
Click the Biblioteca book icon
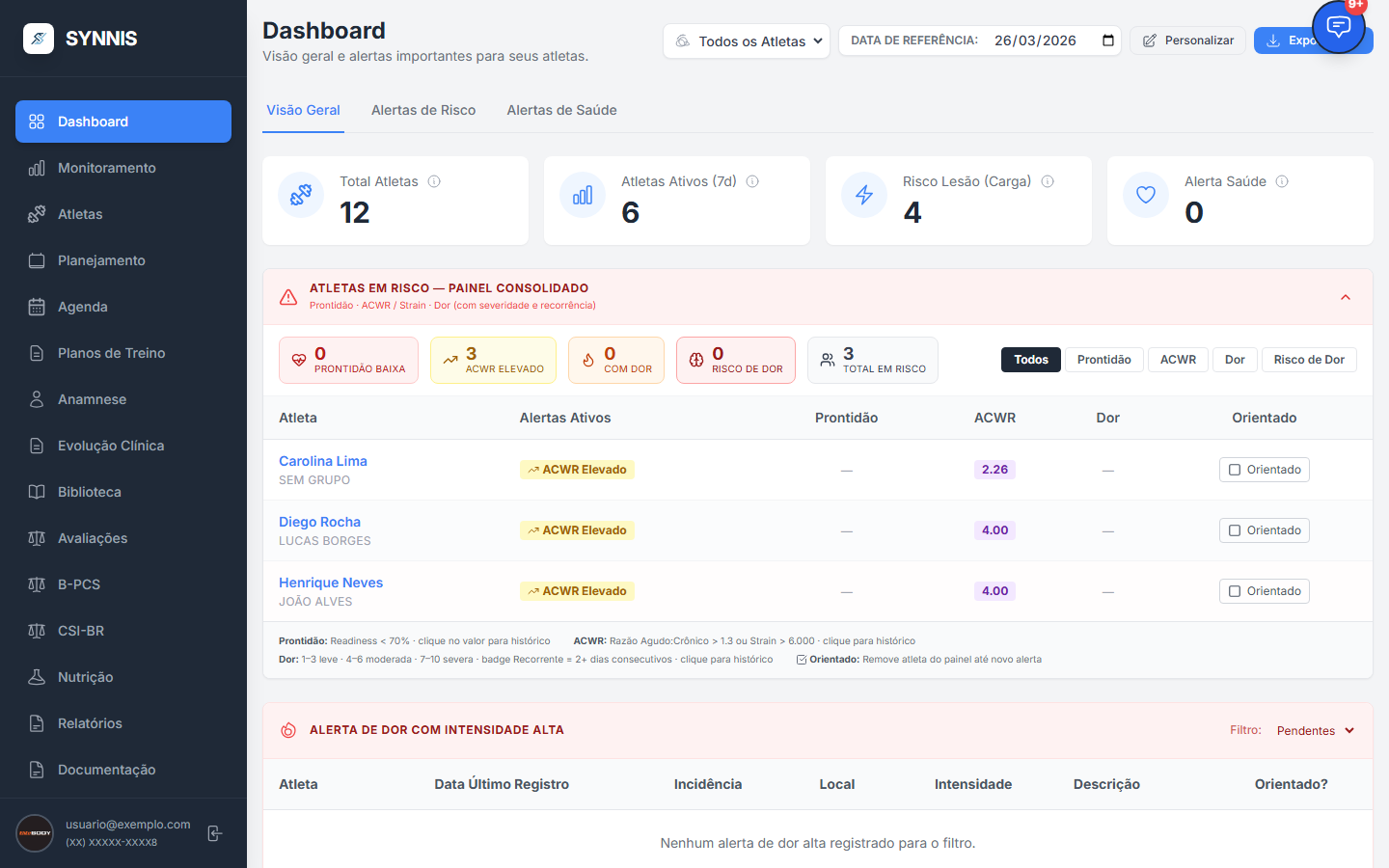(37, 492)
